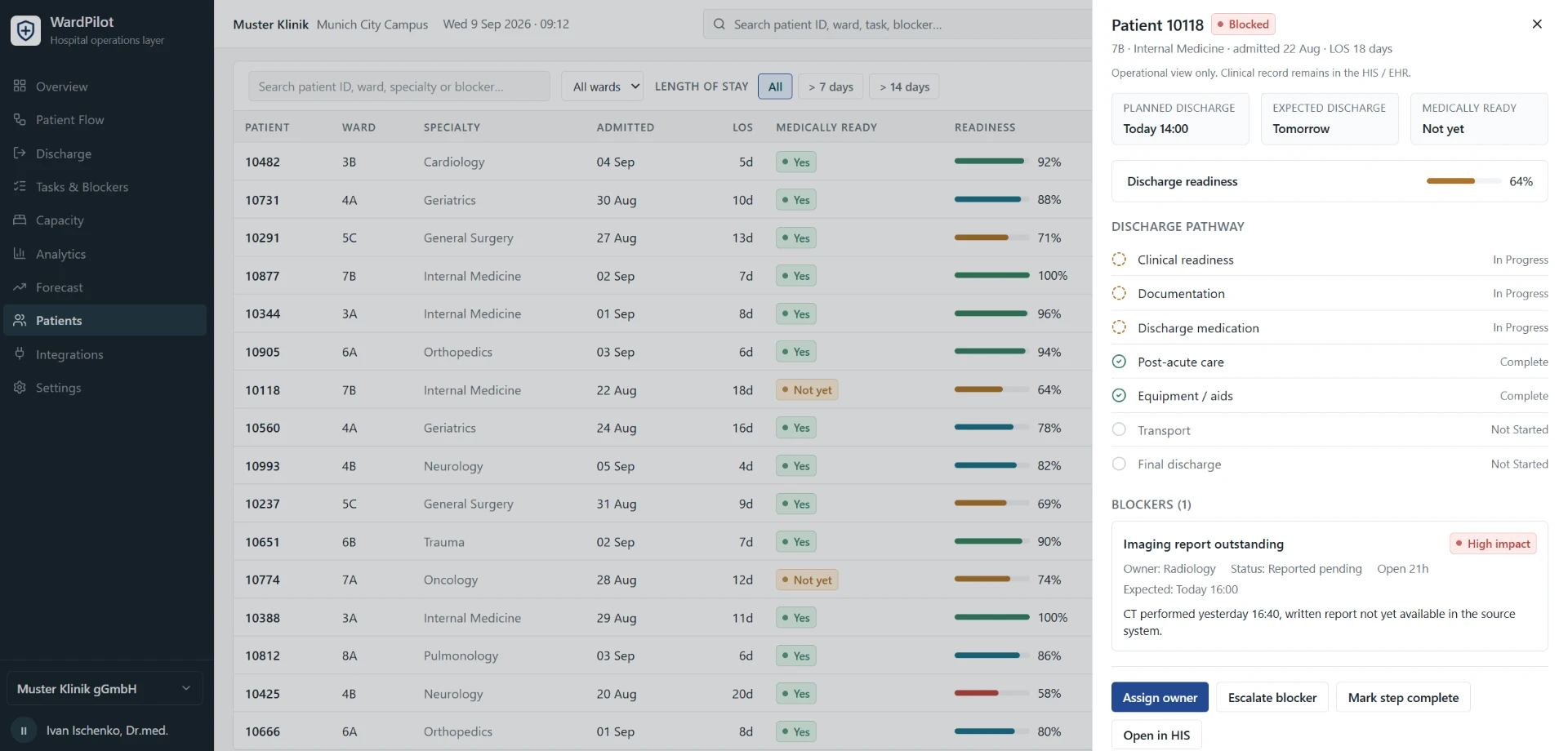Click the Patient Flow sidebar icon

point(20,119)
